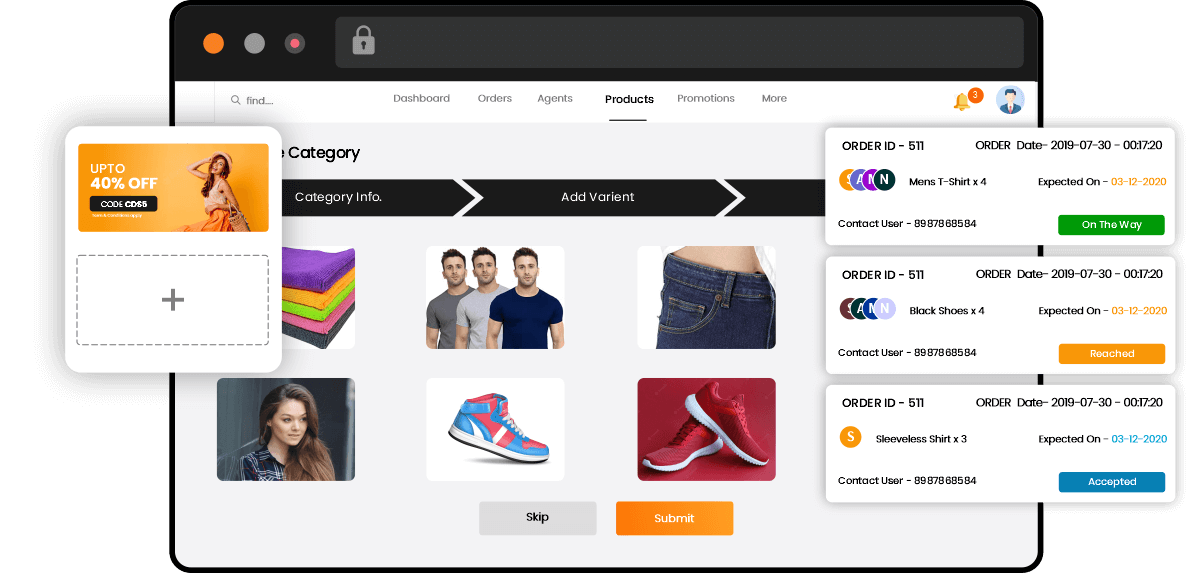Open the user profile avatar

pos(1010,99)
